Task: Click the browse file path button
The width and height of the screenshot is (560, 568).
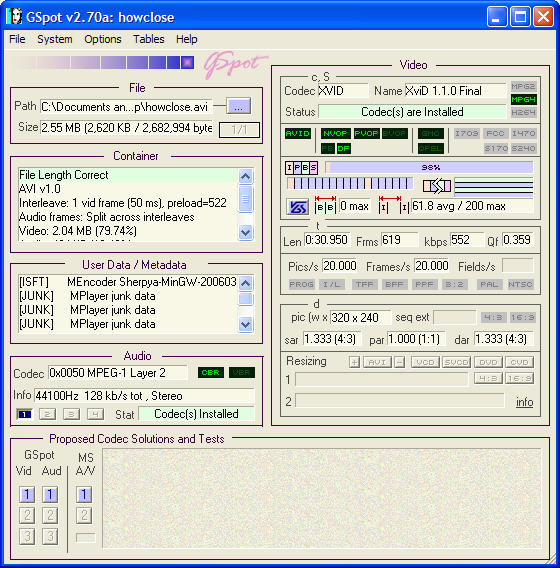Action: click(x=238, y=106)
